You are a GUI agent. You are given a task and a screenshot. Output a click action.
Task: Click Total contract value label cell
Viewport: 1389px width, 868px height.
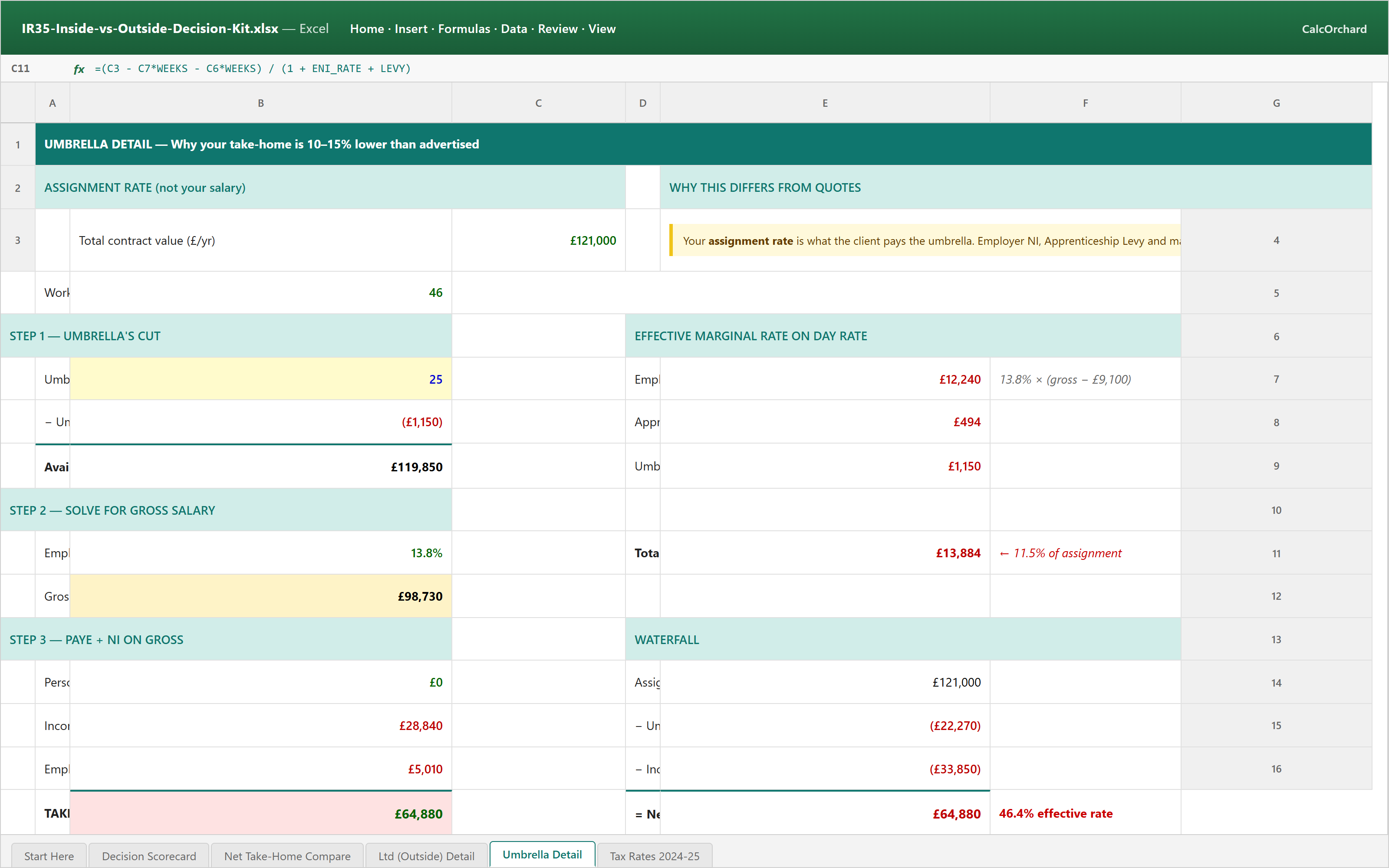260,240
